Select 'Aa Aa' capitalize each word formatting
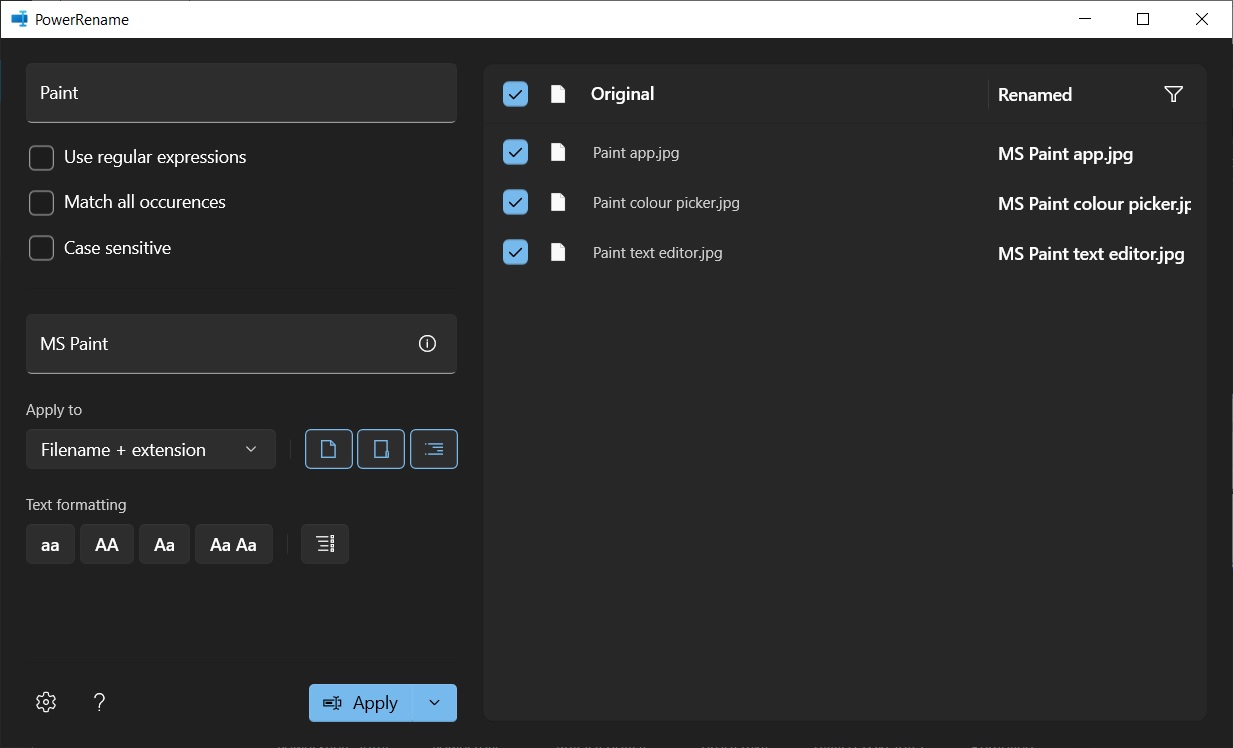Viewport: 1233px width, 748px height. point(233,545)
